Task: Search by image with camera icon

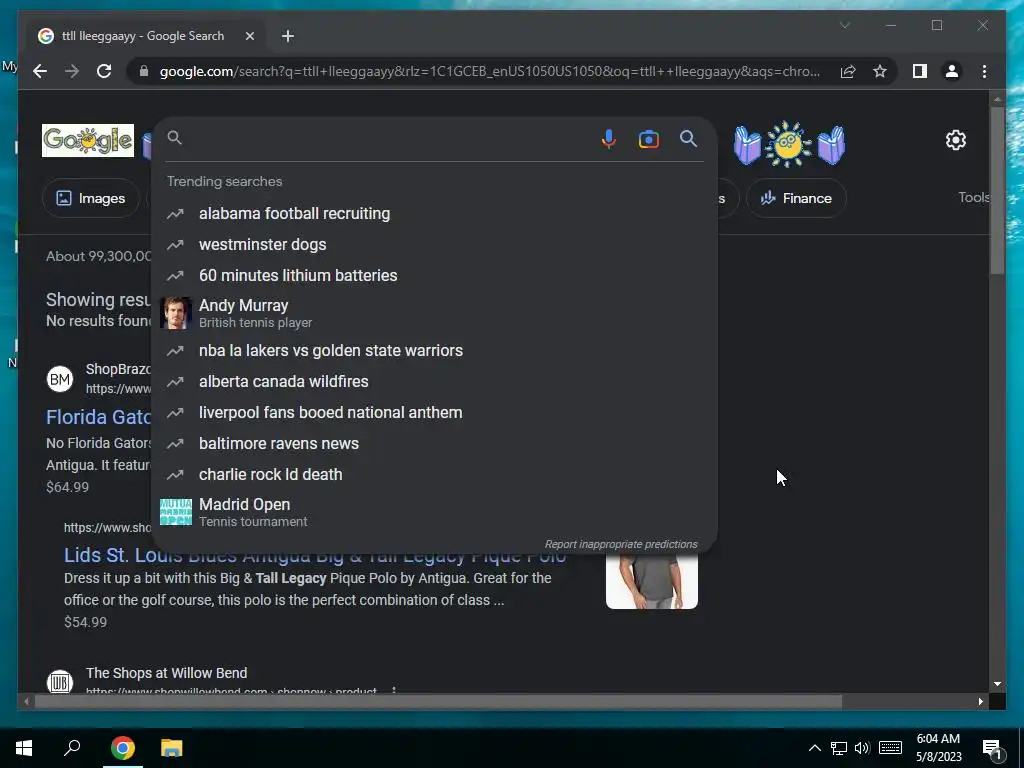Action: pyautogui.click(x=648, y=139)
